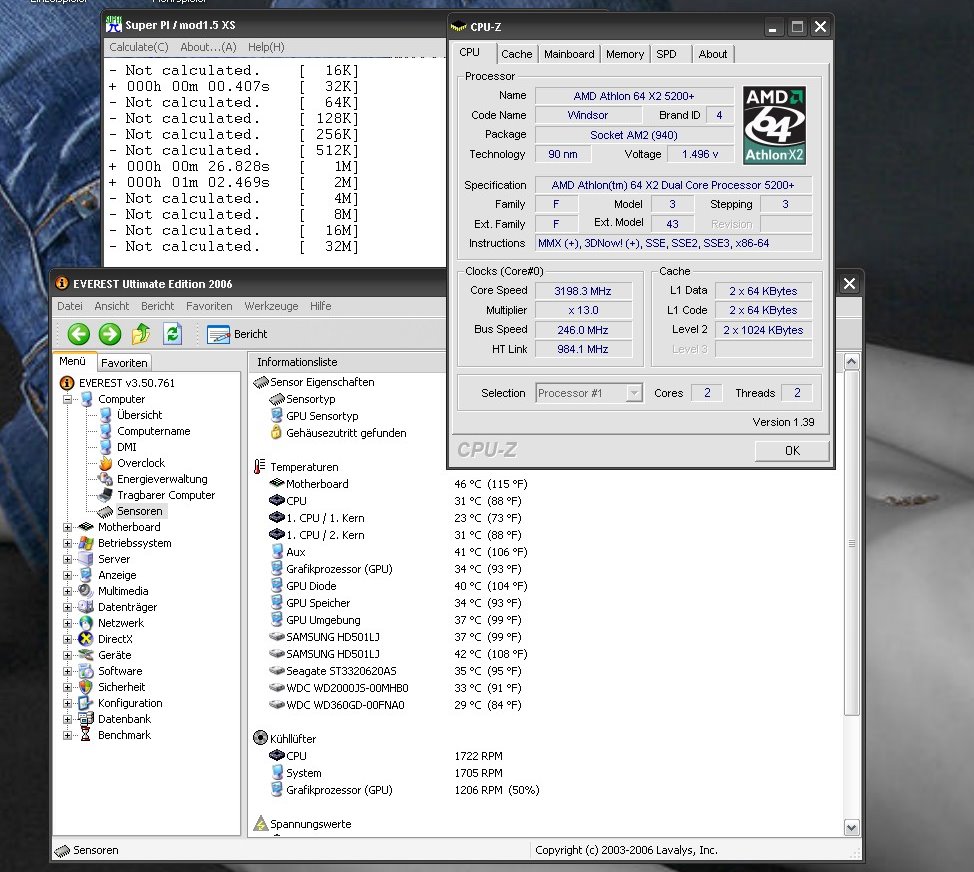Click the AMD Athlon 64 X2 logo
This screenshot has width=974, height=872.
(x=774, y=125)
